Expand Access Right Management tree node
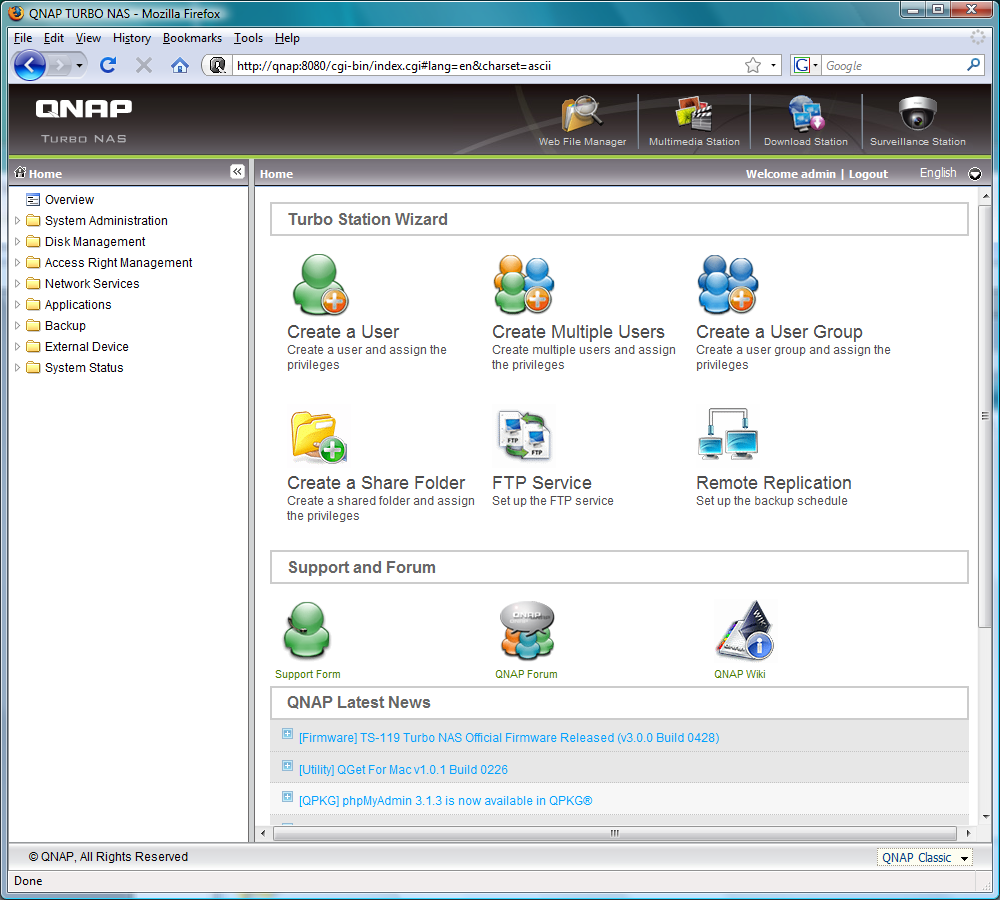This screenshot has height=900, width=1000. tap(17, 263)
